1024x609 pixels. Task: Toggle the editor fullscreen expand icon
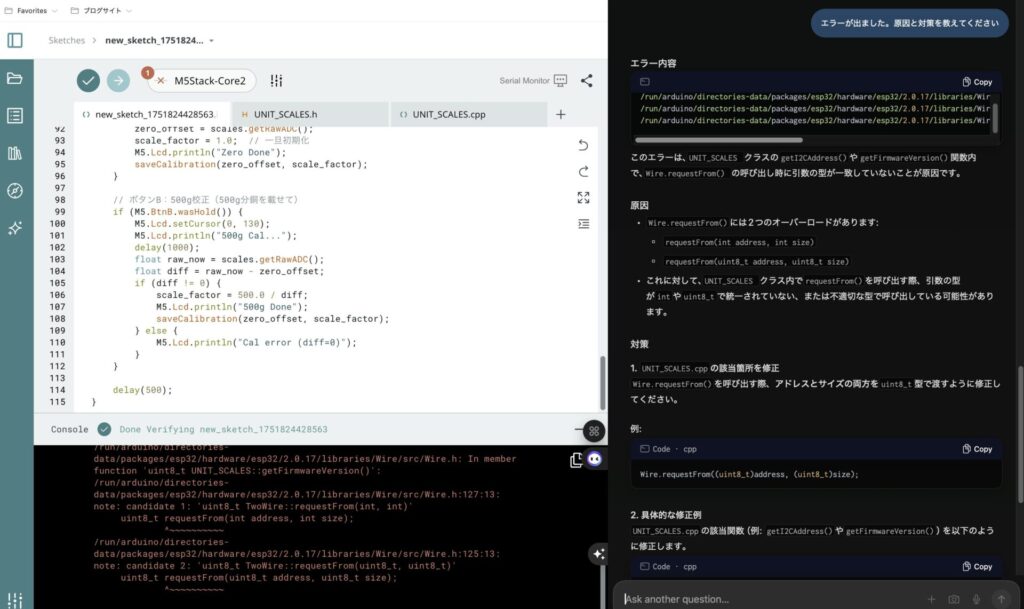(583, 197)
